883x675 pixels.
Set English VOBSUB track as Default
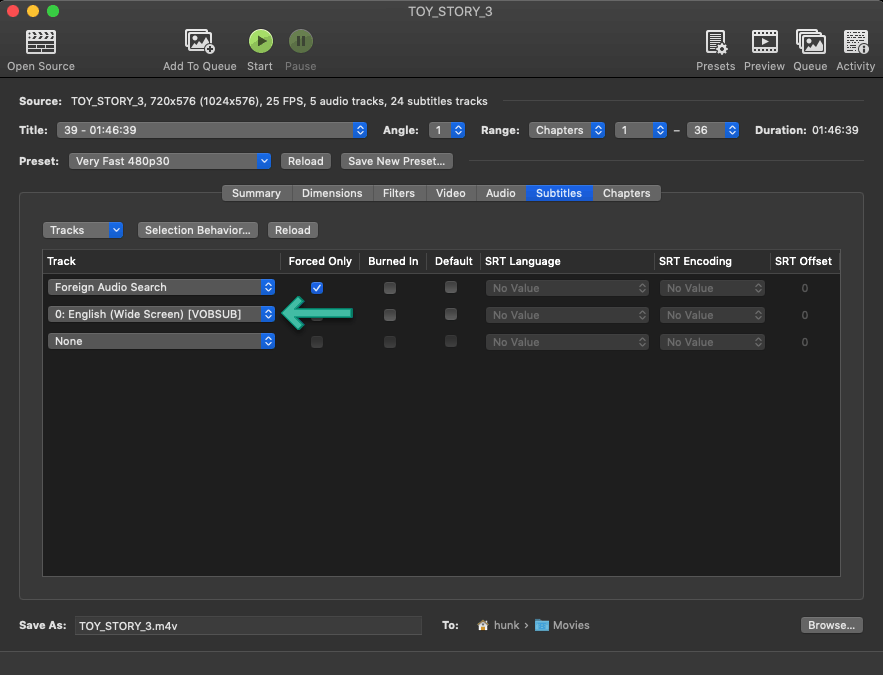coord(451,314)
